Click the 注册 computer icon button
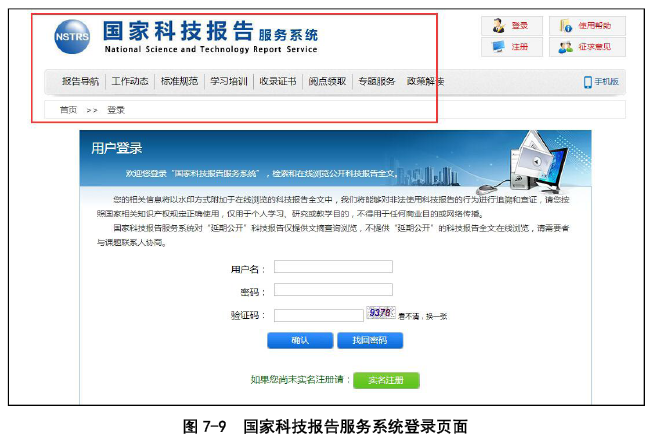 click(511, 46)
